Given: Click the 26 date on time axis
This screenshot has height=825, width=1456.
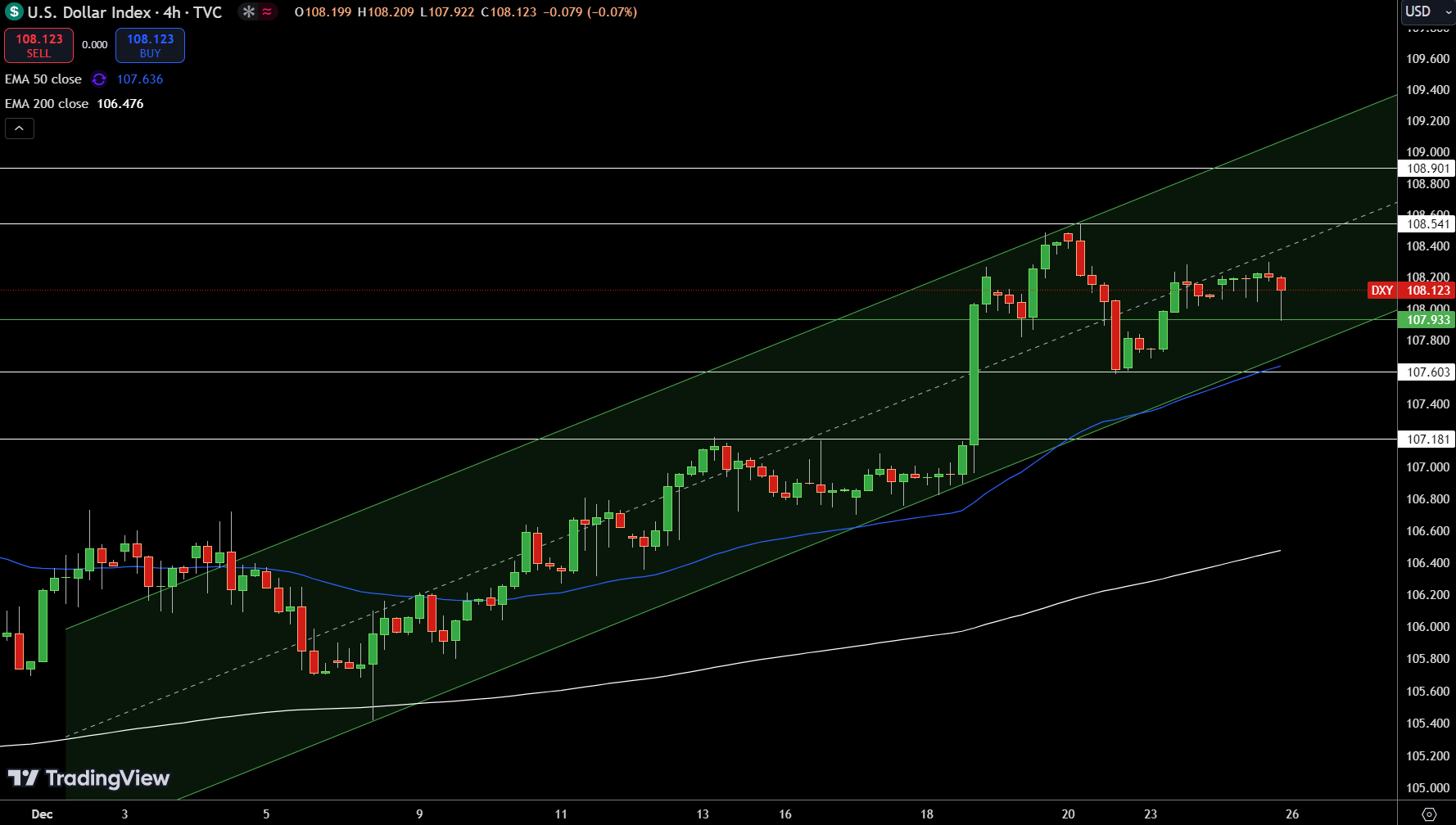Looking at the screenshot, I should [1292, 814].
